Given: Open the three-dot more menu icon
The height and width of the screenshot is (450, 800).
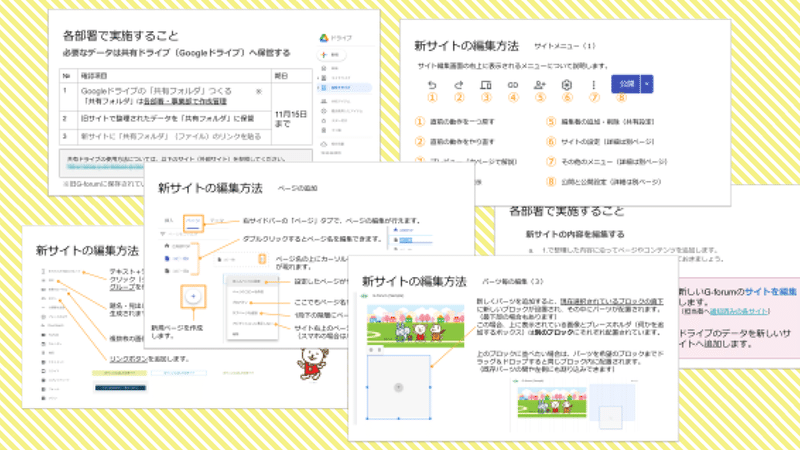Looking at the screenshot, I should pyautogui.click(x=593, y=85).
